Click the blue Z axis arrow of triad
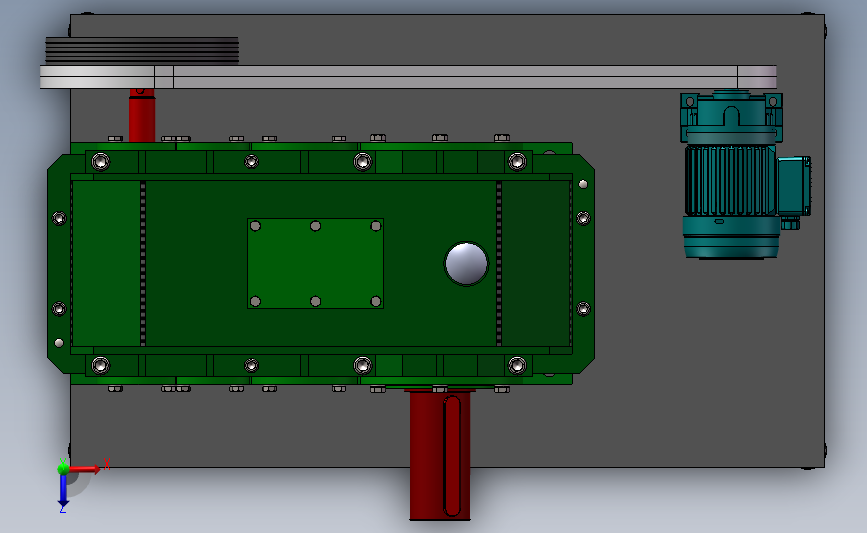The width and height of the screenshot is (867, 533). coord(63,491)
